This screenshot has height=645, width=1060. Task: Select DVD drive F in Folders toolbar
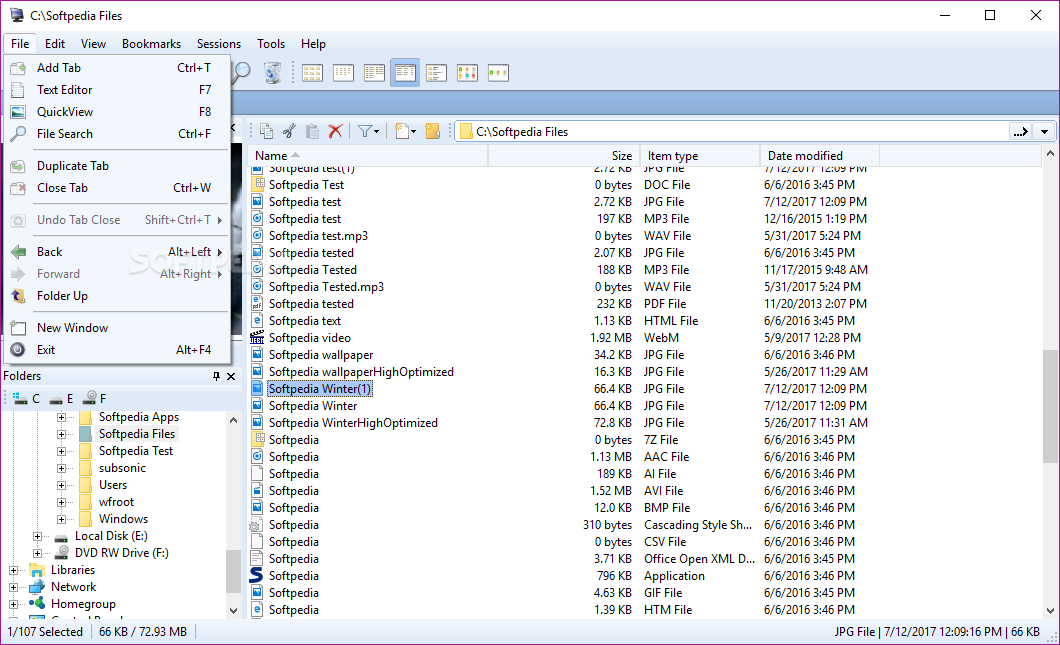95,399
